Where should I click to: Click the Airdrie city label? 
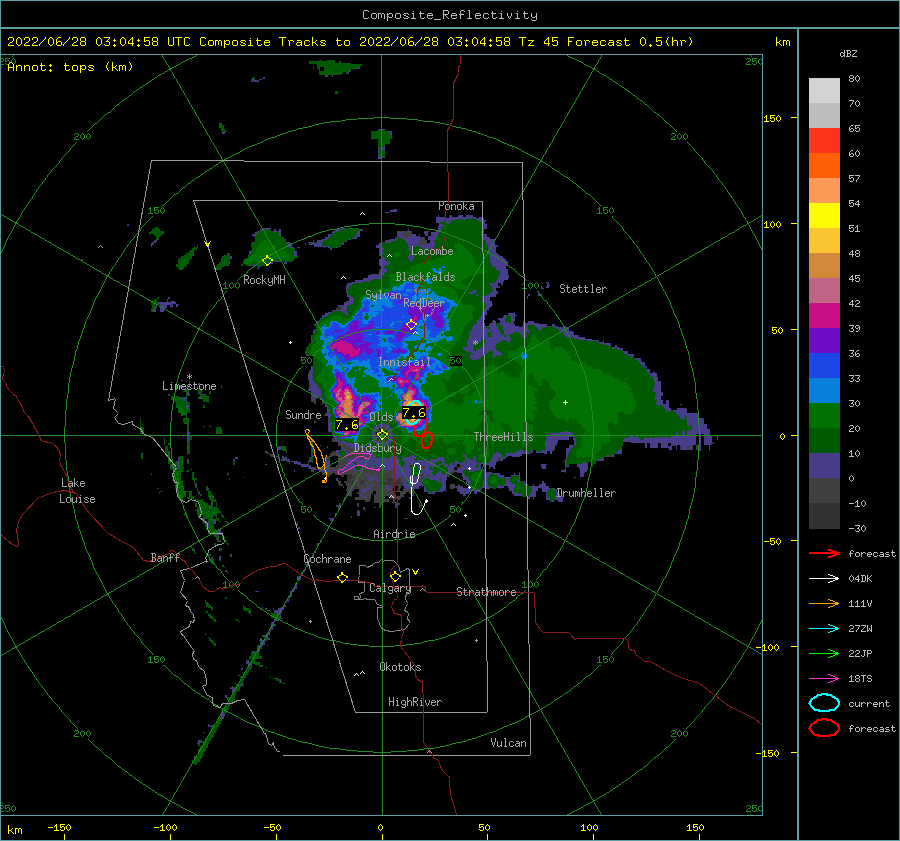point(394,534)
